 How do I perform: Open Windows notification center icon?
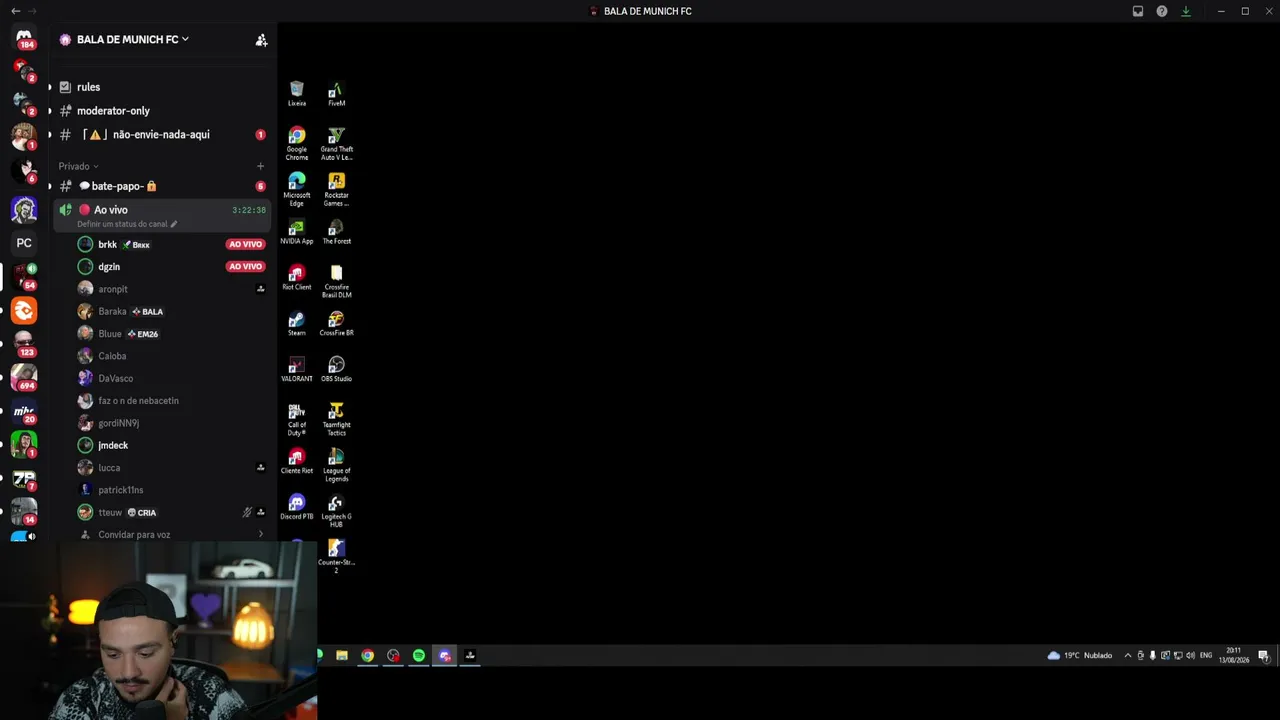click(1263, 656)
